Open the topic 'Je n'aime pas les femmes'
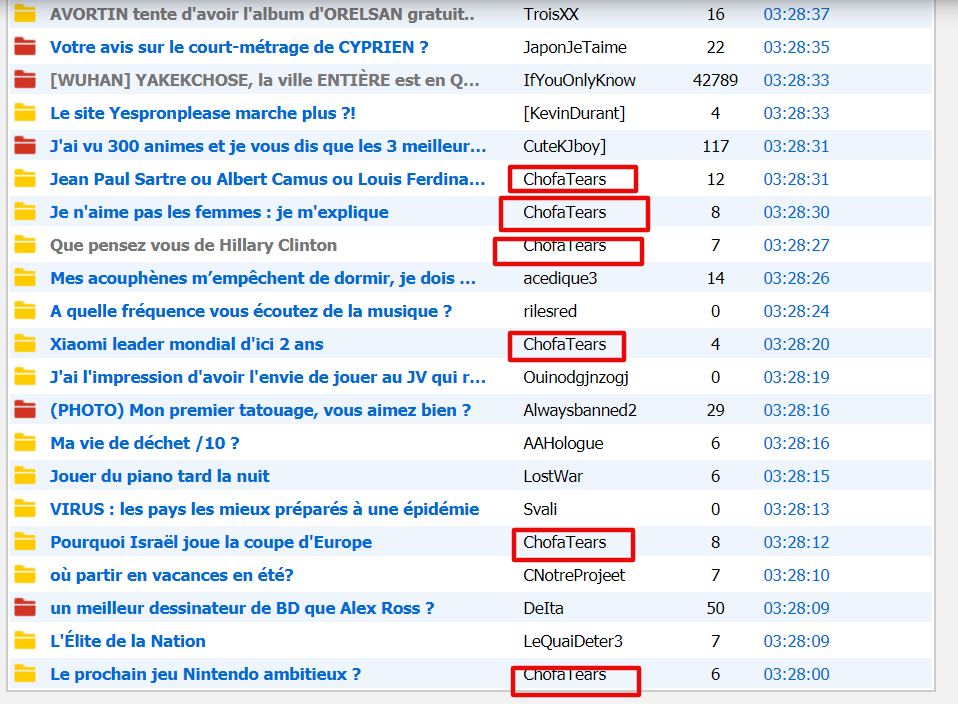Viewport: 958px width, 704px height. pos(219,212)
